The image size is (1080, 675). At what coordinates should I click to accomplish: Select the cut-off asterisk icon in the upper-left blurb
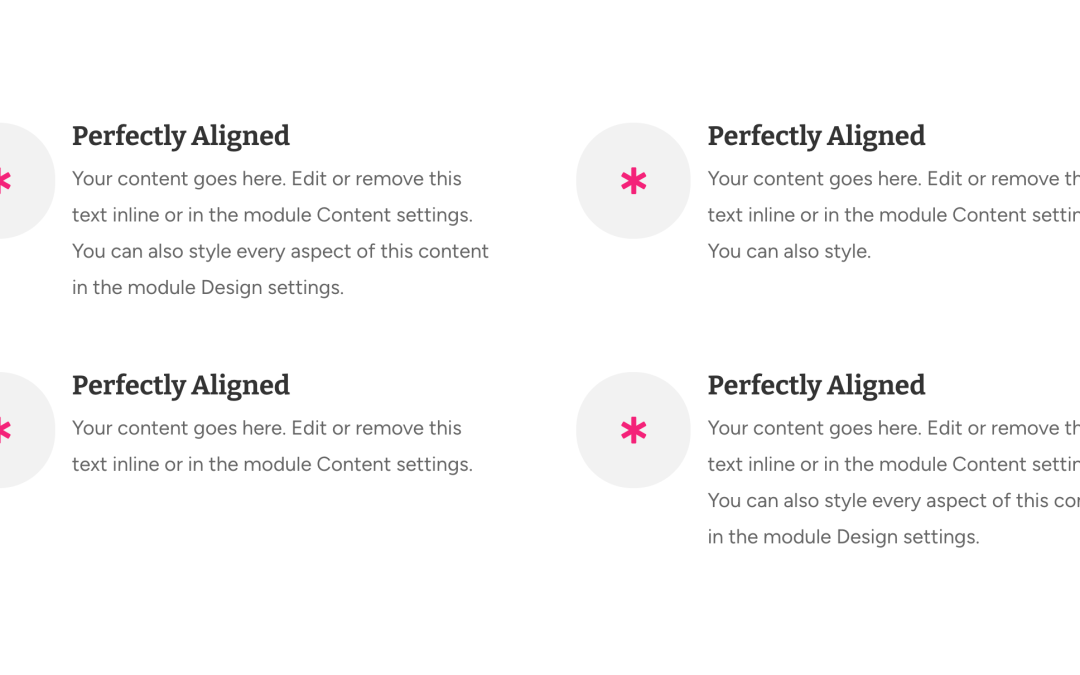pos(6,181)
